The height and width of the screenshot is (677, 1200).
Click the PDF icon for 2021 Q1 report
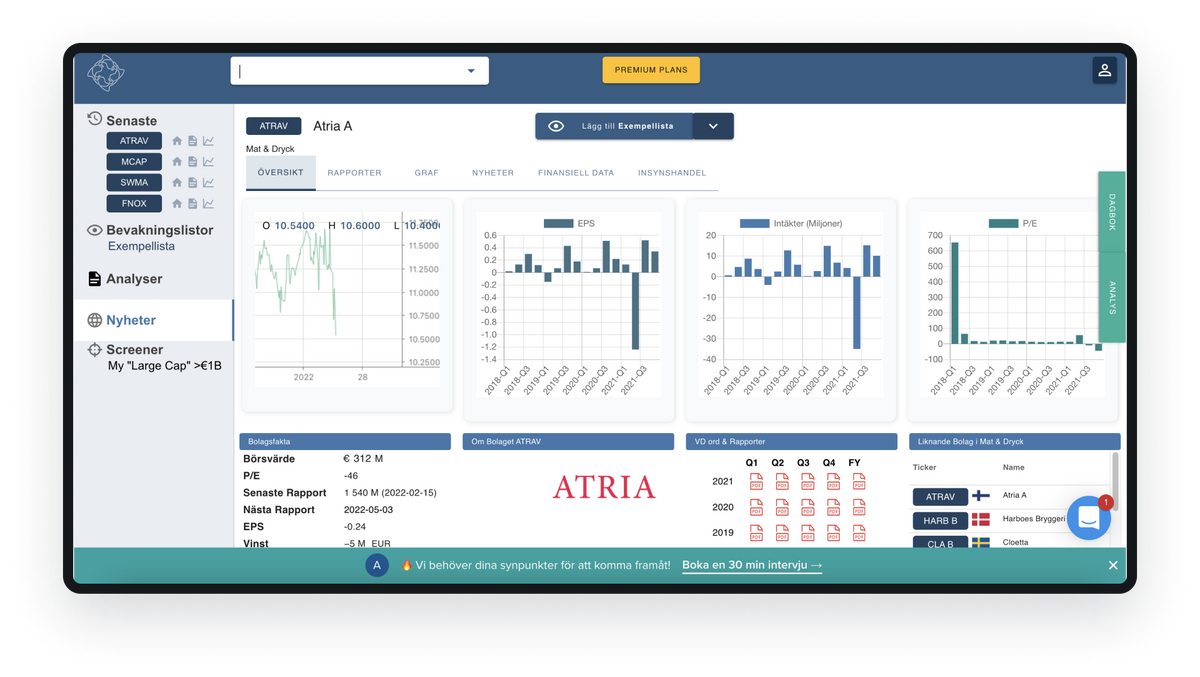pos(757,481)
